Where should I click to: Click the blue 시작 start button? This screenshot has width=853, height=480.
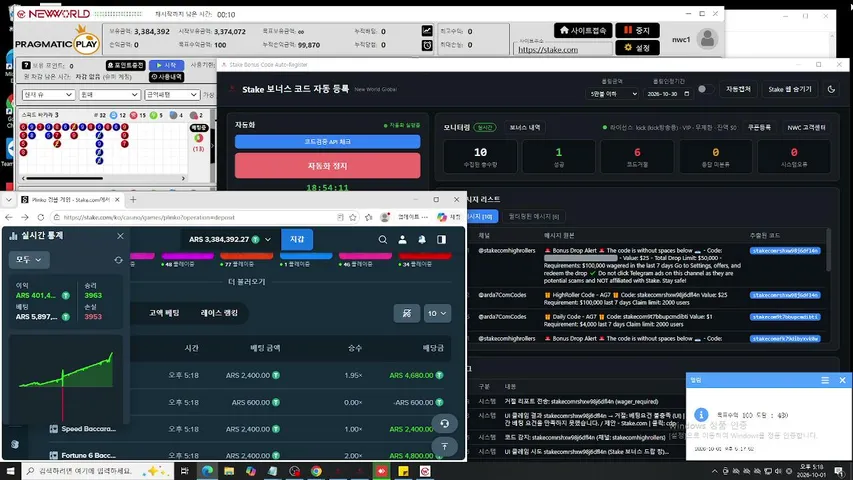[x=166, y=65]
